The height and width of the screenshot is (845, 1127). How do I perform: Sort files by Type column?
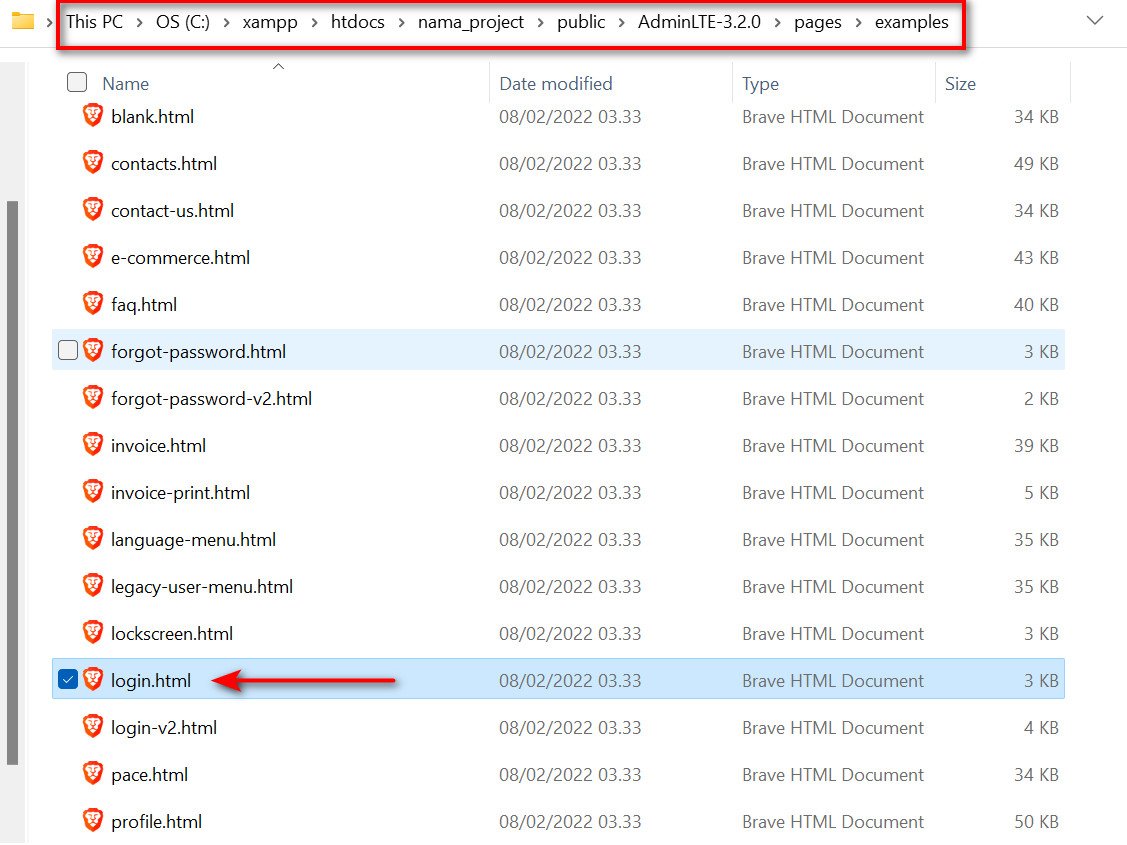coord(760,84)
